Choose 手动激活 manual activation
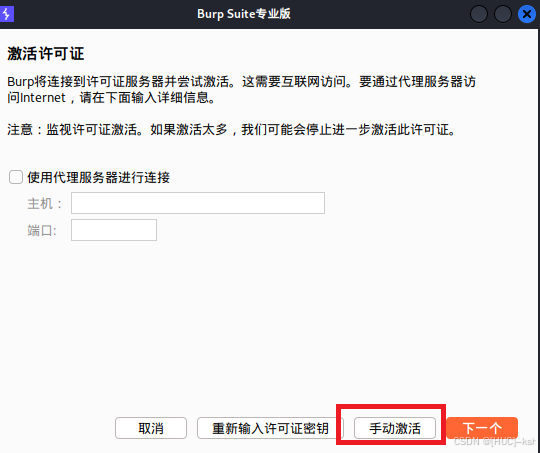Viewport: 540px width, 453px height. click(395, 428)
